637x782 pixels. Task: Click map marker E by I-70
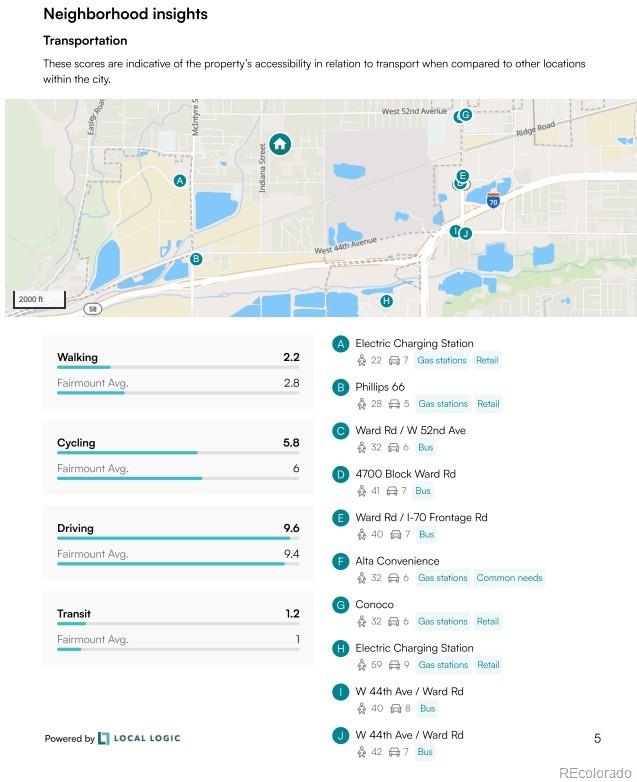tap(462, 176)
